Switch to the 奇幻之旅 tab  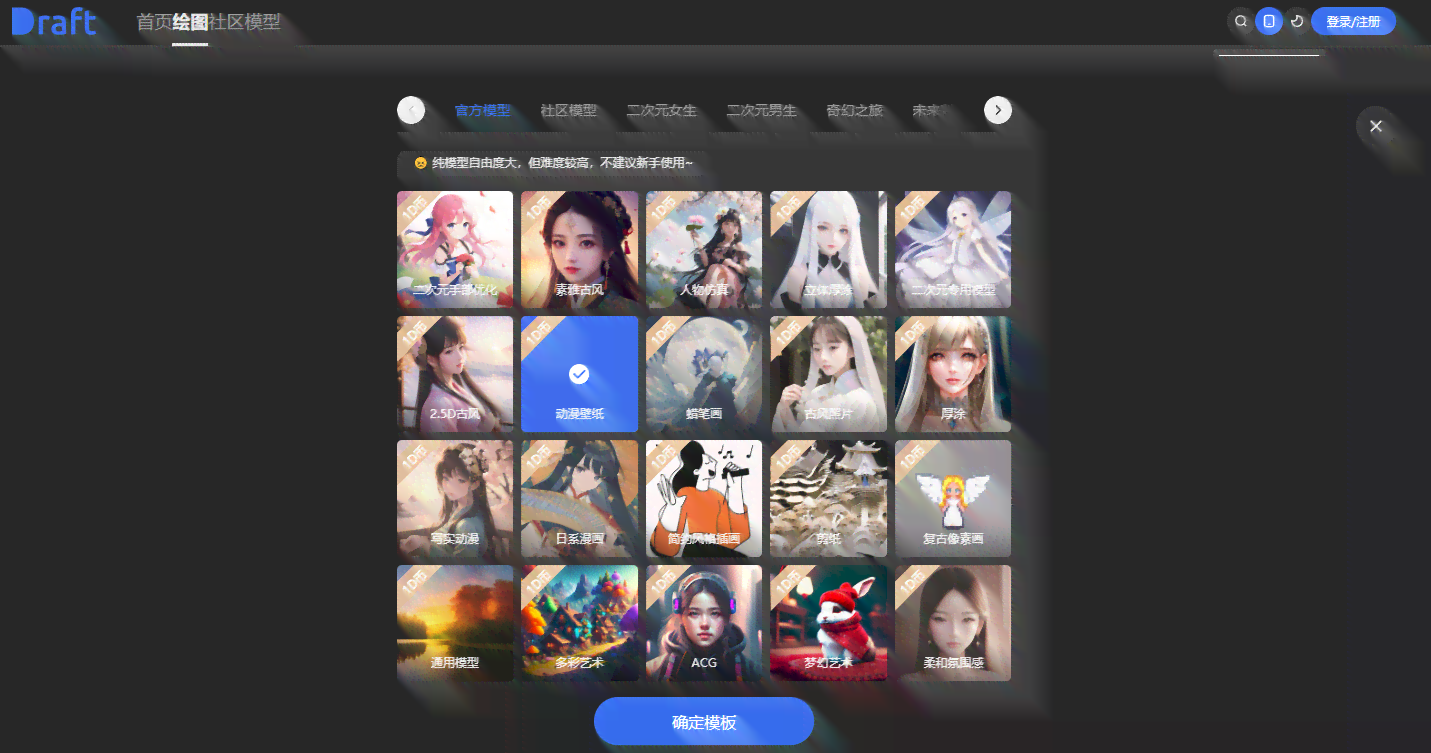point(855,110)
